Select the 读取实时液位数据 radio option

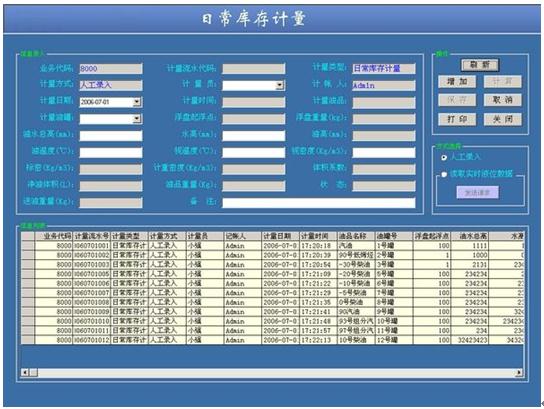(444, 174)
